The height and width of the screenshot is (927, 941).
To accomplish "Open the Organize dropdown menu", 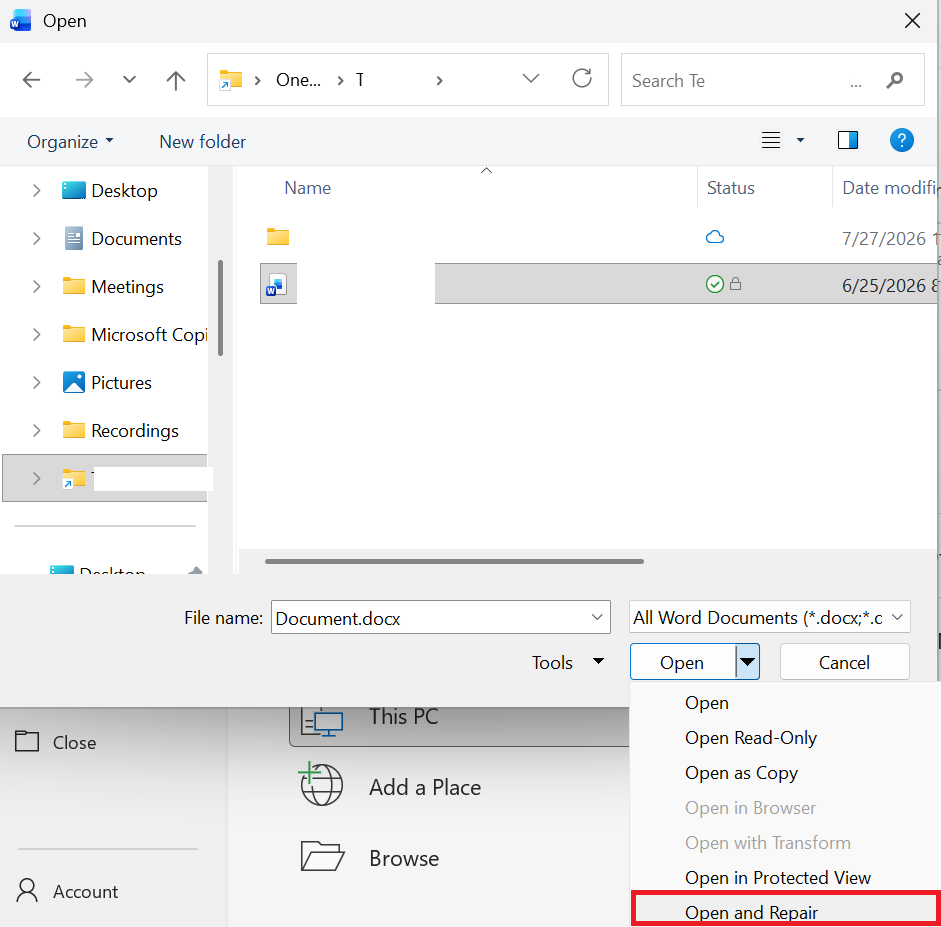I will 70,142.
